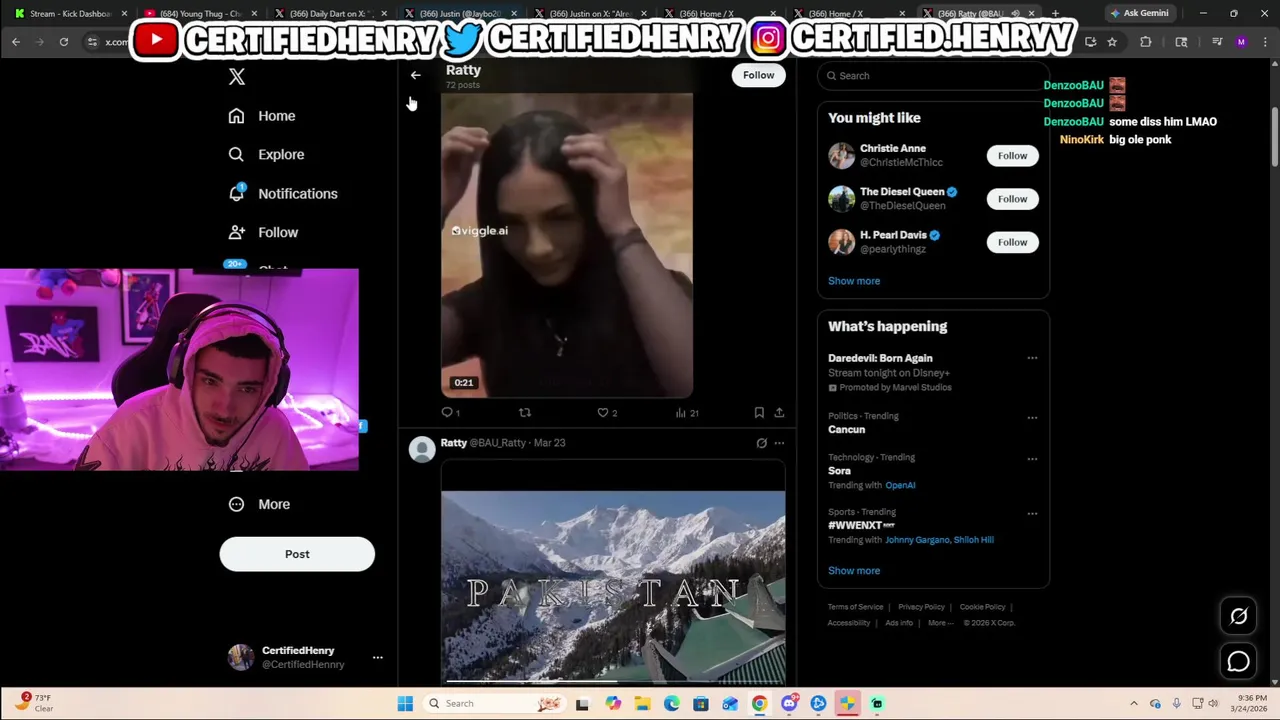Click the CertifiedHenry profile avatar
Image resolution: width=1280 pixels, height=720 pixels.
[x=241, y=657]
